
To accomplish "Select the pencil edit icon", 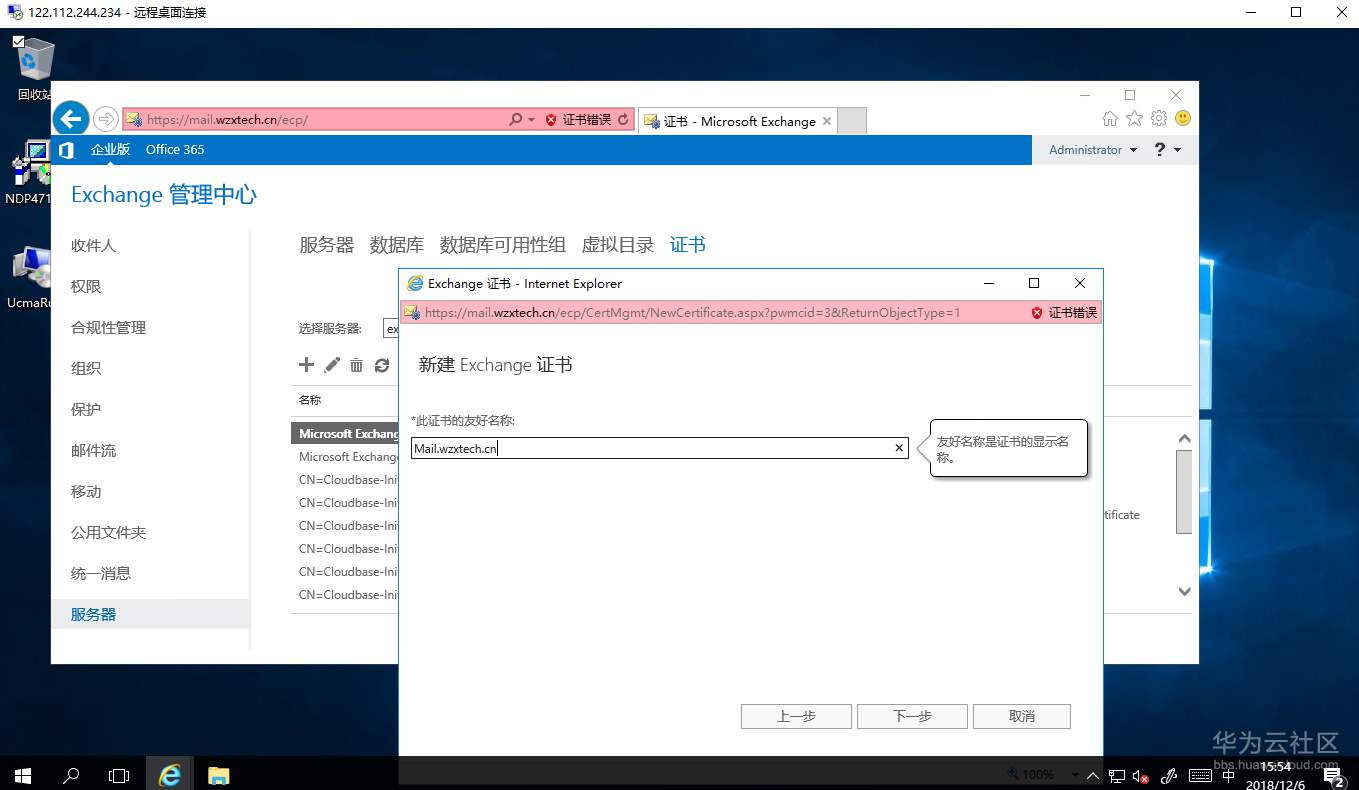I will [x=332, y=365].
